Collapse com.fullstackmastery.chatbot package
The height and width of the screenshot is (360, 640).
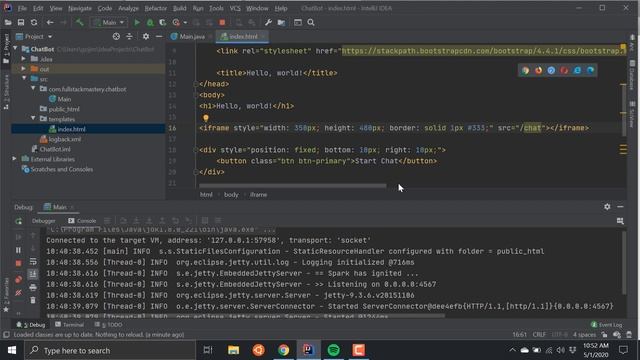pos(33,89)
